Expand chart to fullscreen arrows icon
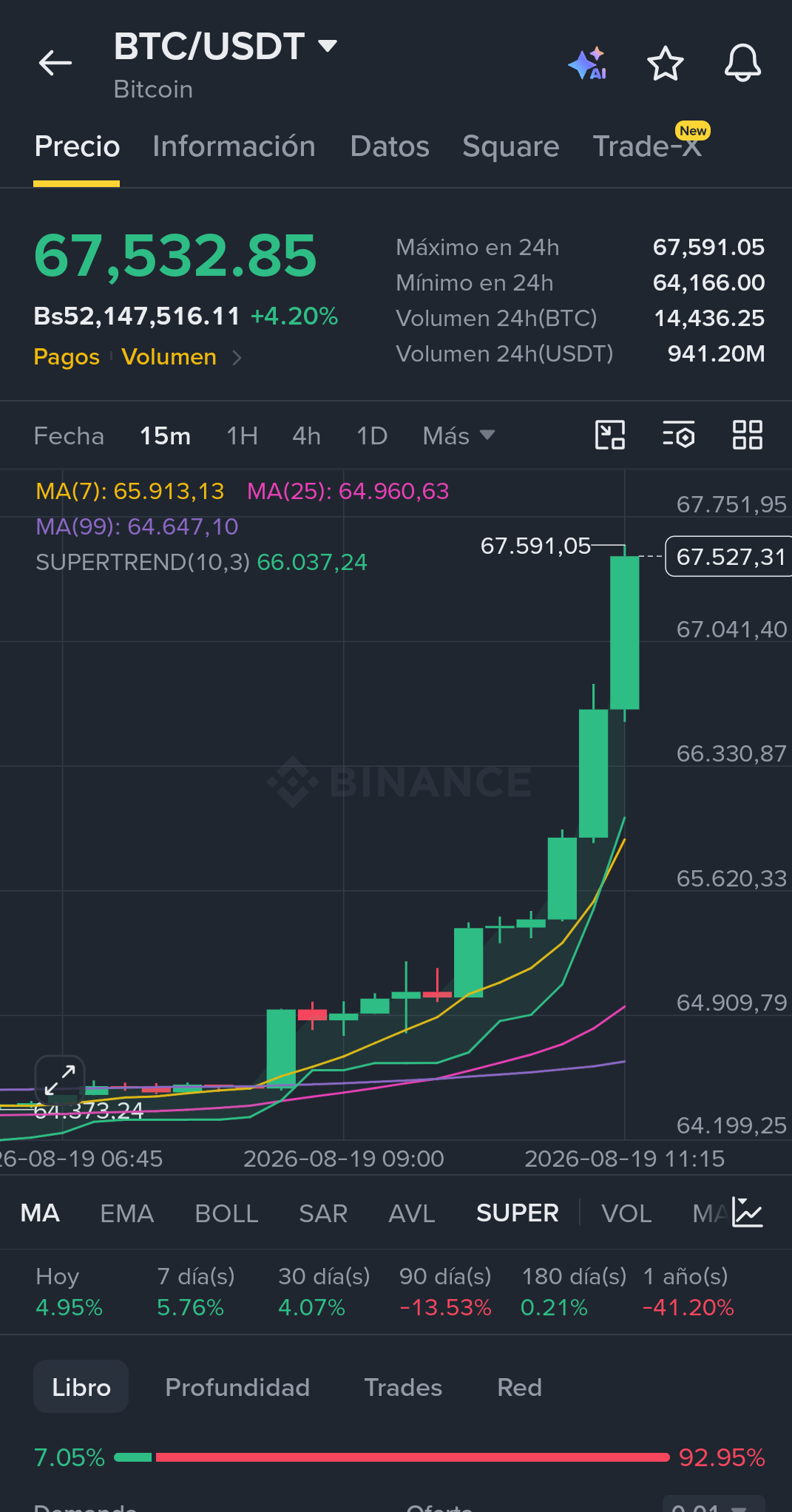 (60, 1080)
